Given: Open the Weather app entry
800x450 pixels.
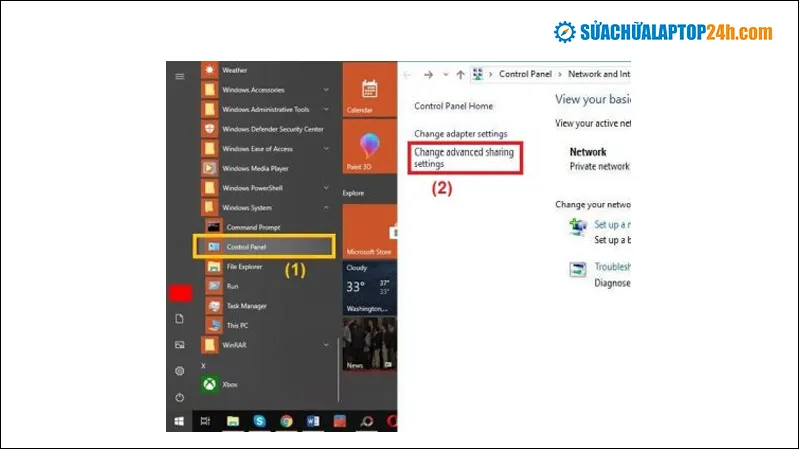Looking at the screenshot, I should 234,70.
